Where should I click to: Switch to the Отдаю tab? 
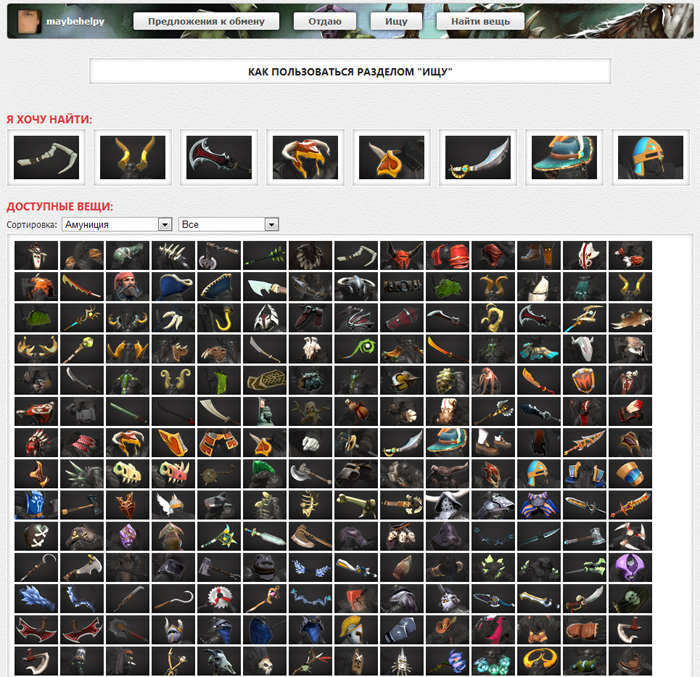click(x=325, y=21)
